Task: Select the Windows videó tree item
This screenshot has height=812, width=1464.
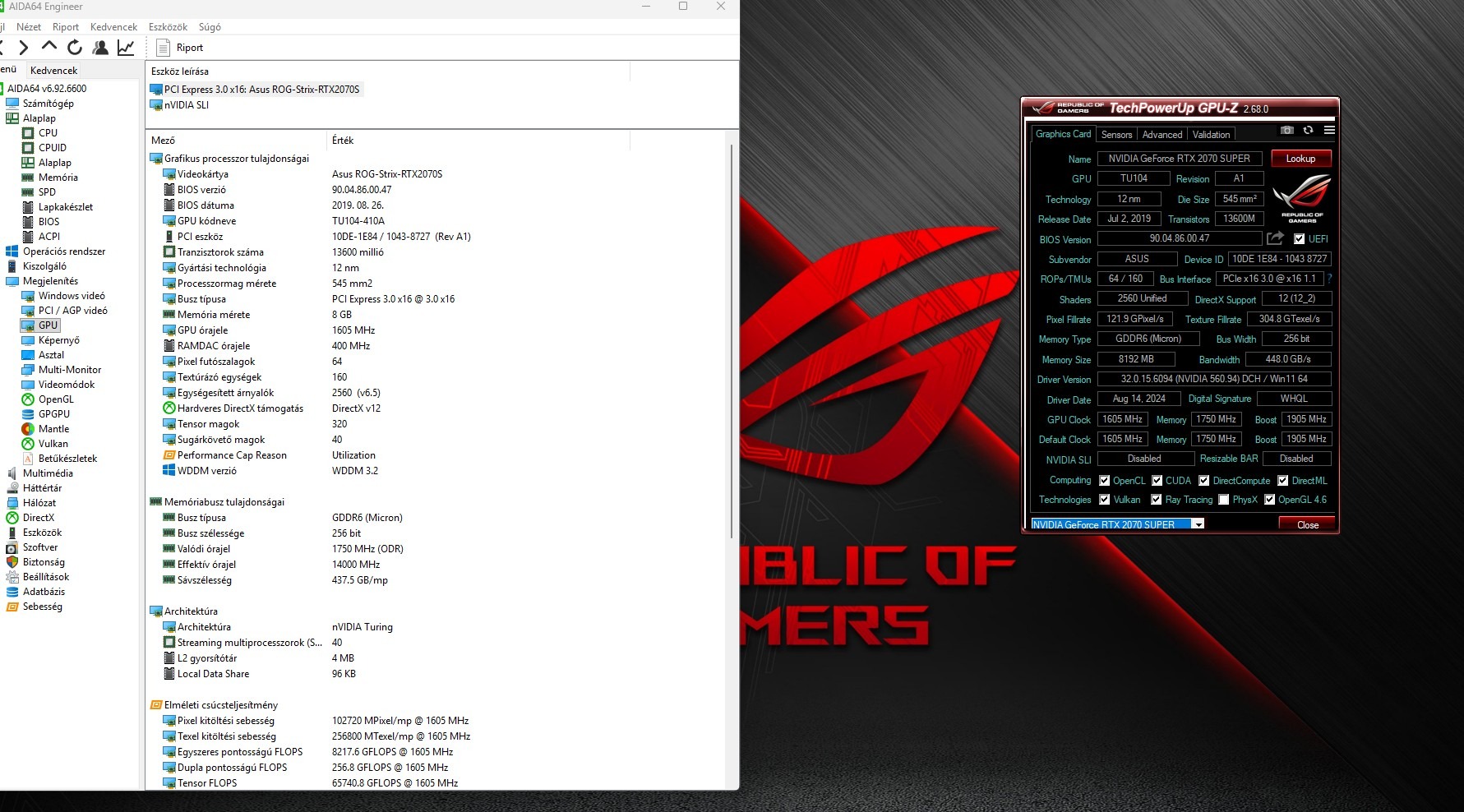Action: (x=72, y=296)
